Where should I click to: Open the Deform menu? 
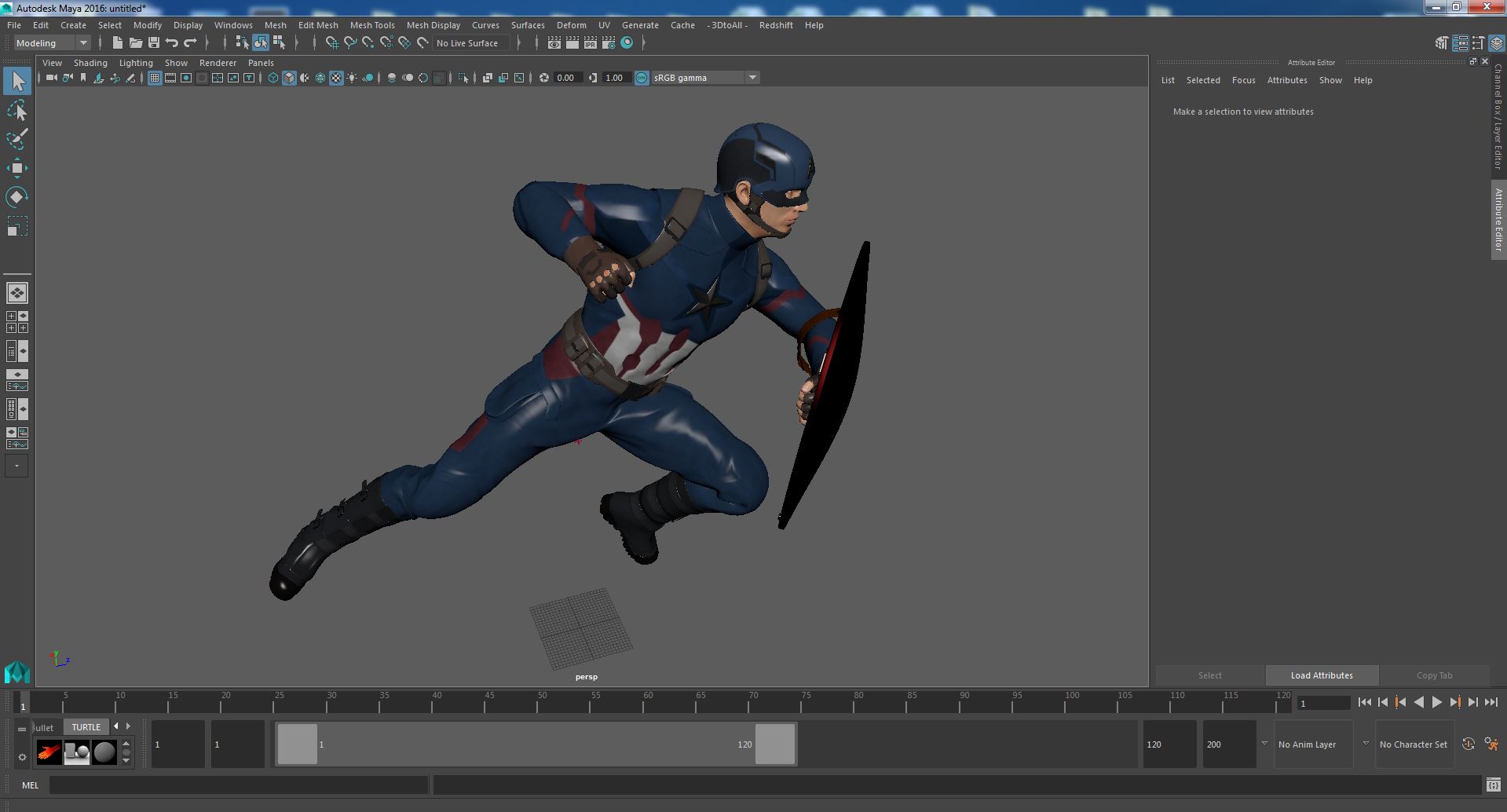[572, 25]
